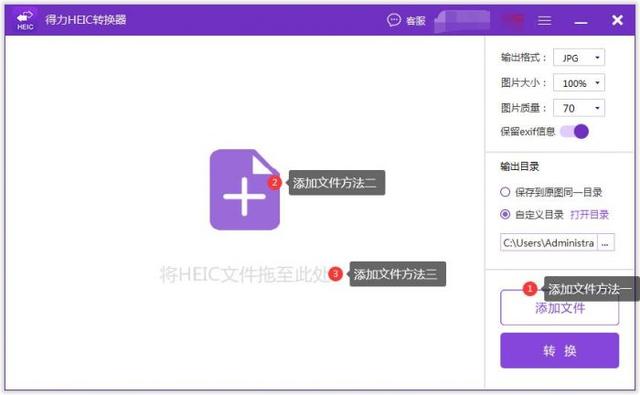Click the output path input field
Screen dimensions: 640x395
pos(549,243)
